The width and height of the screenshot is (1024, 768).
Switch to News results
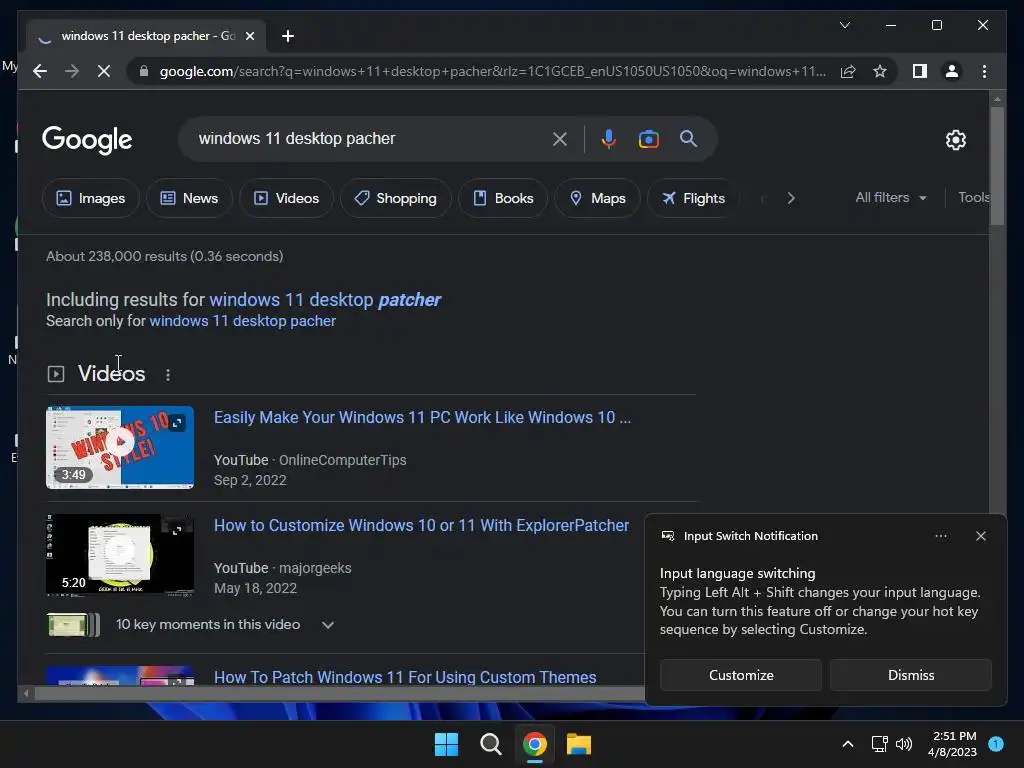(189, 198)
